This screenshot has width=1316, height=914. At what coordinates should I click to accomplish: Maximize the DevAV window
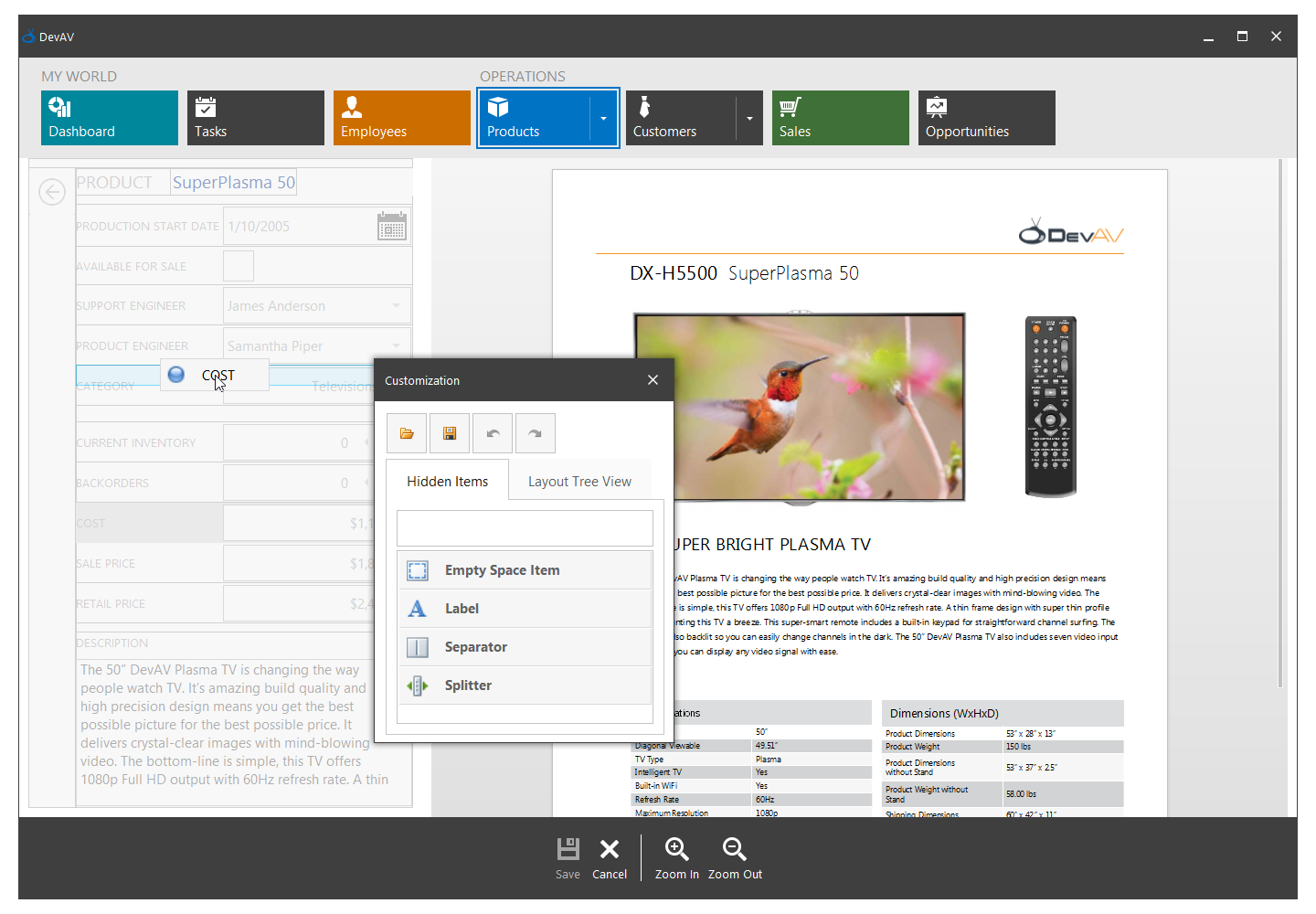[1242, 37]
